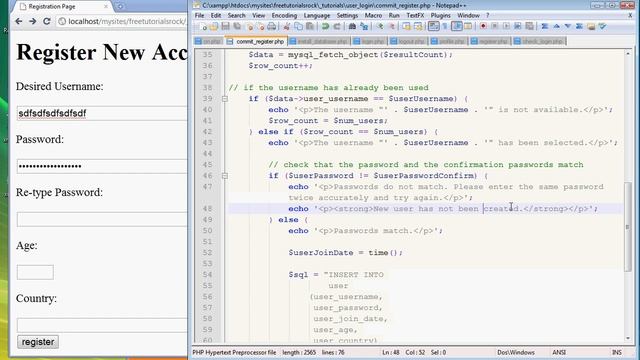Image resolution: width=640 pixels, height=360 pixels.
Task: Open the Replace toolbar icon
Action: pyautogui.click(x=364, y=27)
